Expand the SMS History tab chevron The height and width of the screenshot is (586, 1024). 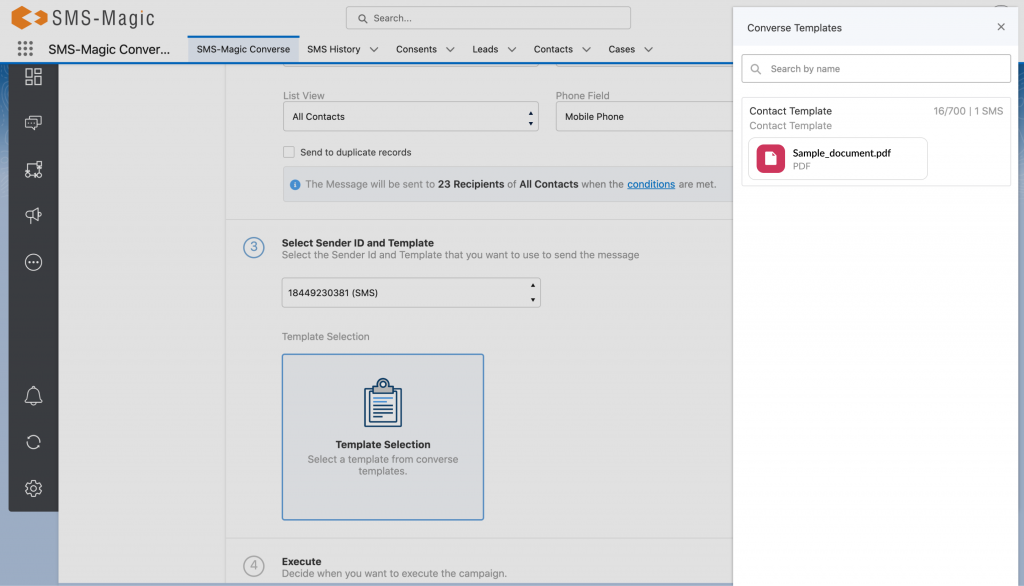point(374,50)
